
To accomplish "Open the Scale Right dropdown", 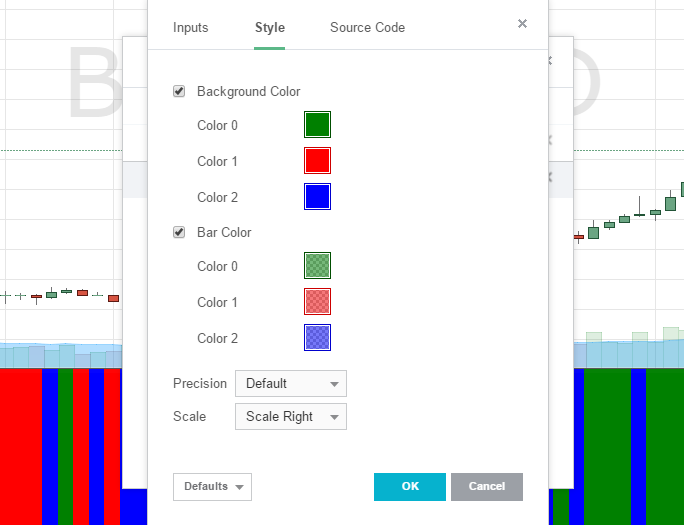I will pos(291,417).
